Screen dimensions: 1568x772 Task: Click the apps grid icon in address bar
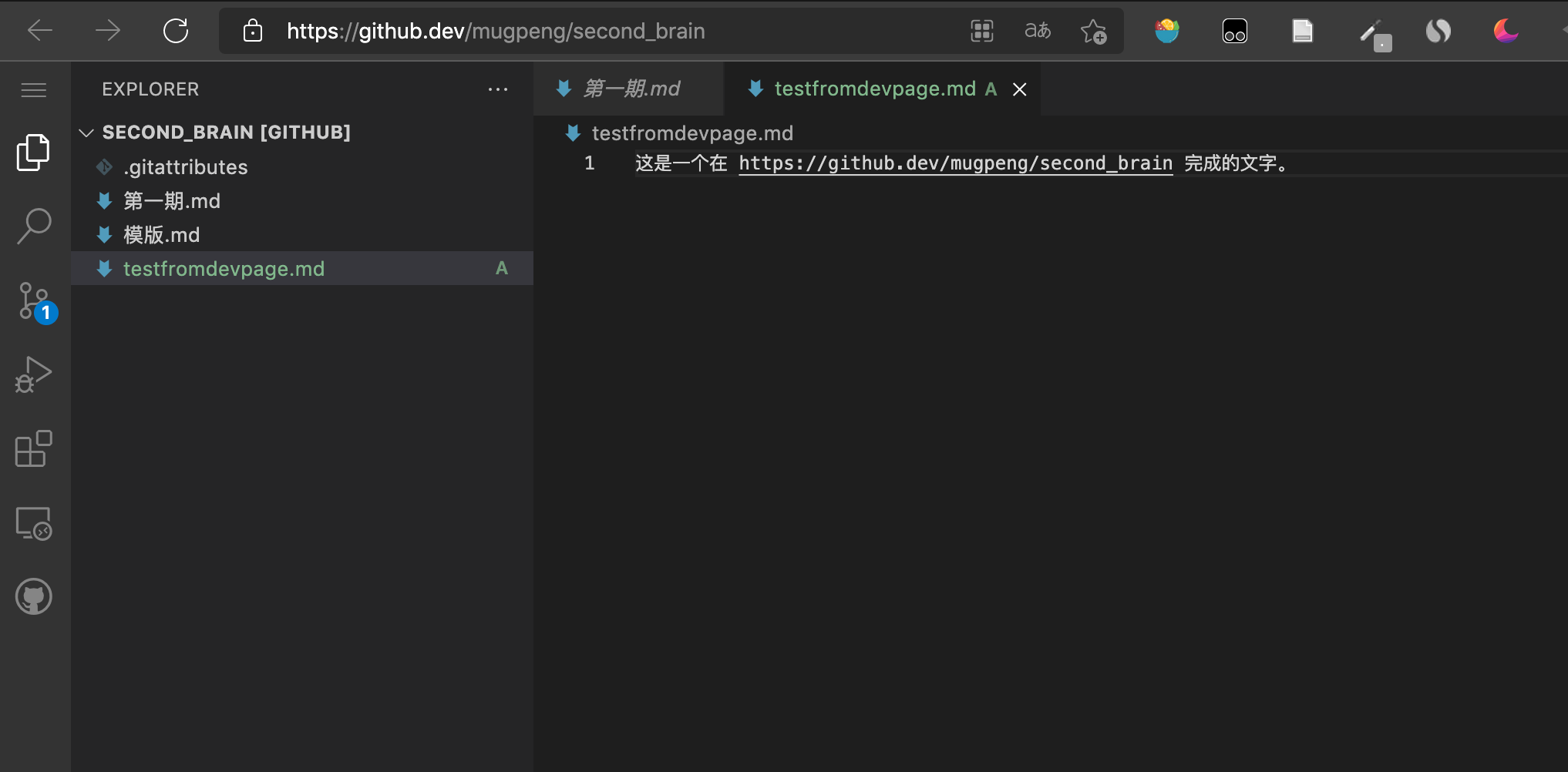[982, 31]
